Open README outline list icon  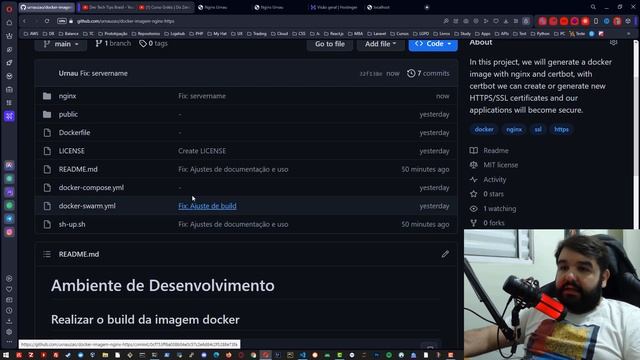pyautogui.click(x=47, y=254)
